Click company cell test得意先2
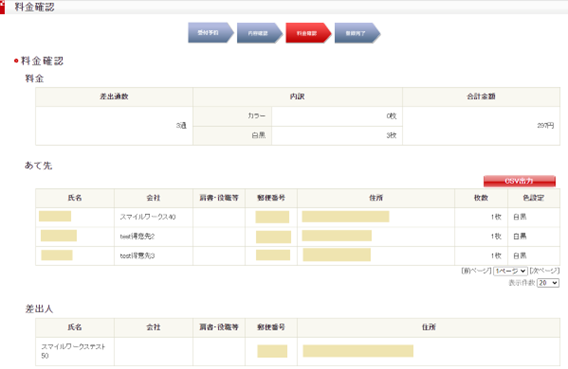This screenshot has height=369, width=568. (137, 236)
